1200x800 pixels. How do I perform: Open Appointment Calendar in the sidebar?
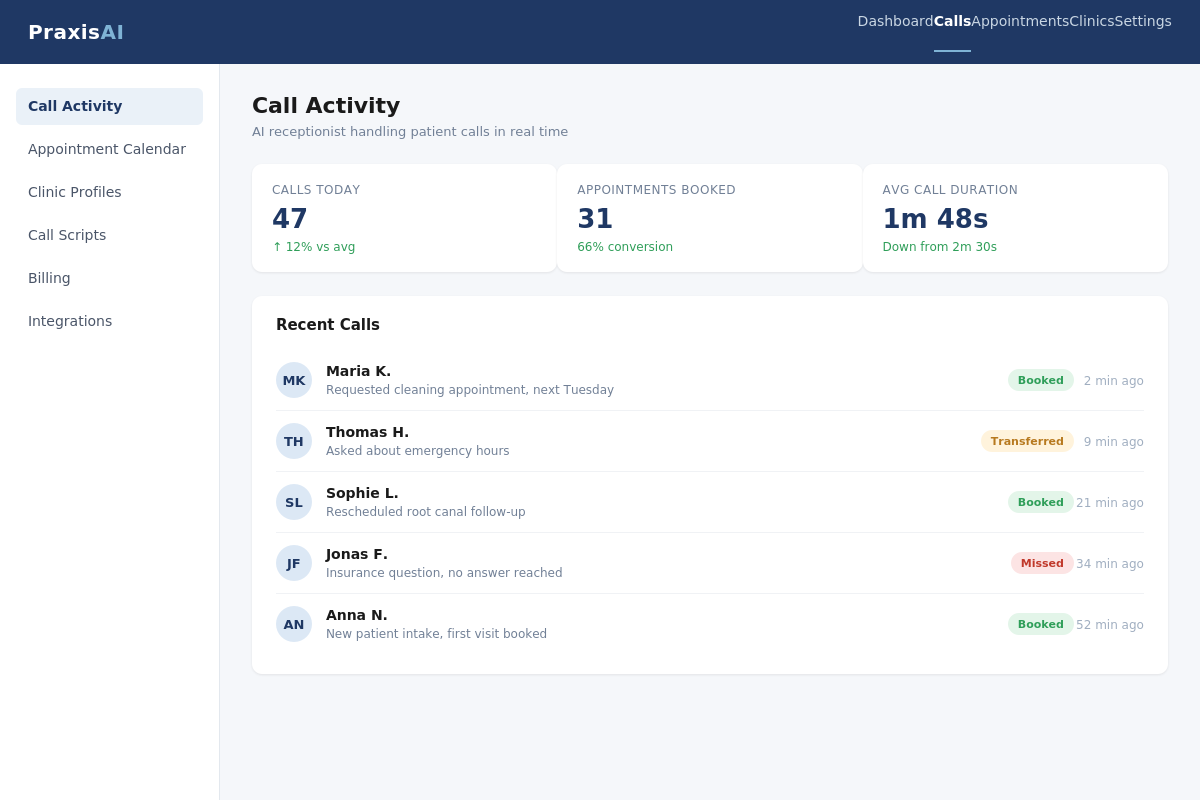109,149
